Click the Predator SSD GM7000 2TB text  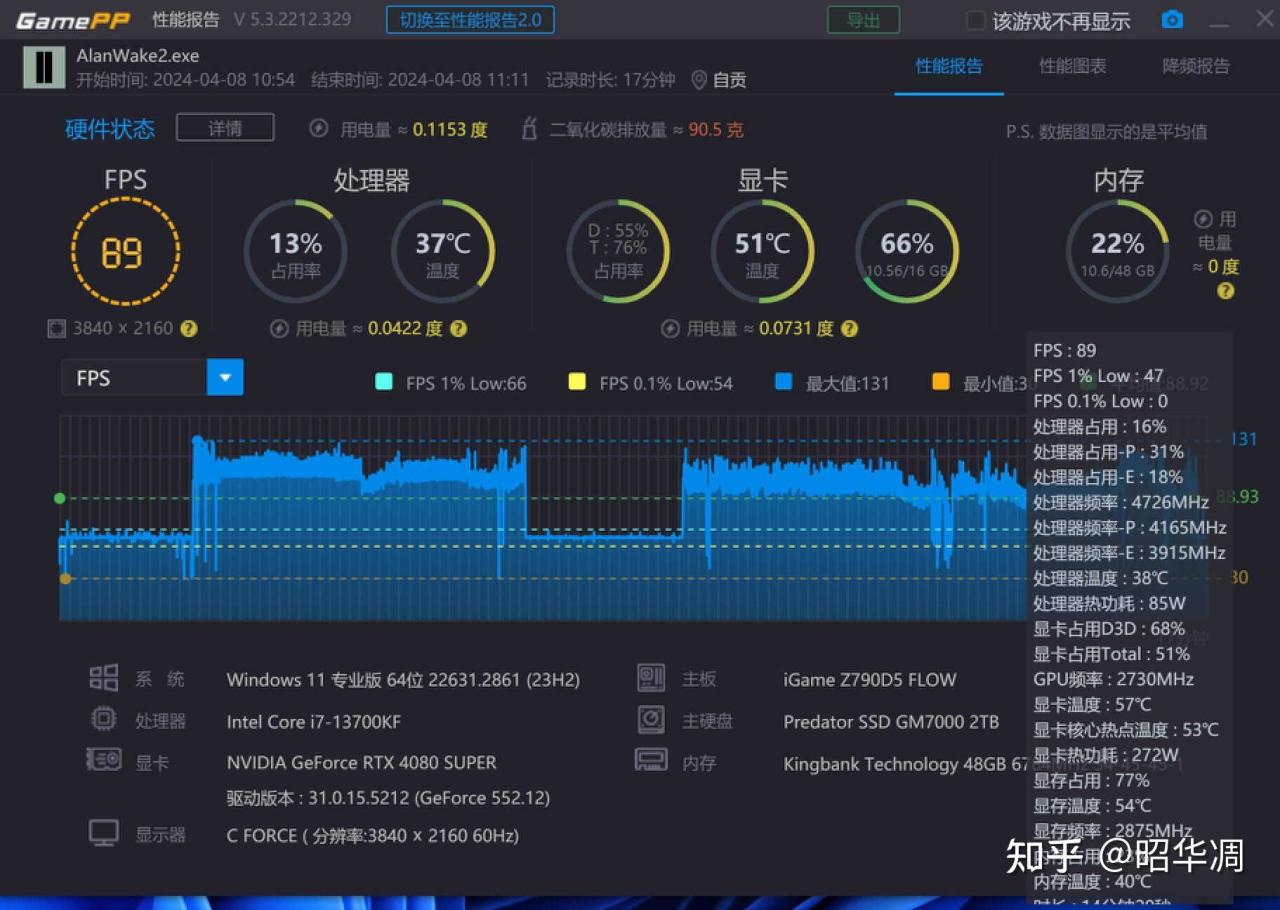[x=891, y=721]
